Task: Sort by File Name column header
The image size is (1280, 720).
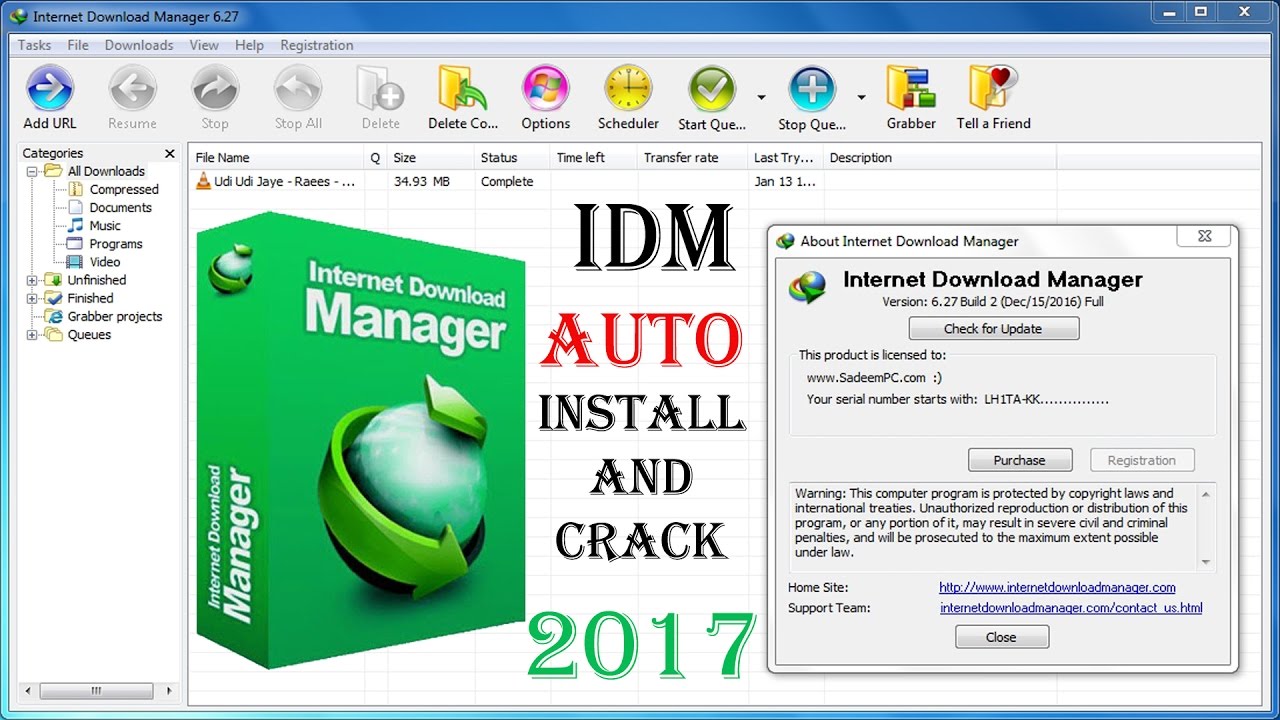Action: [276, 157]
